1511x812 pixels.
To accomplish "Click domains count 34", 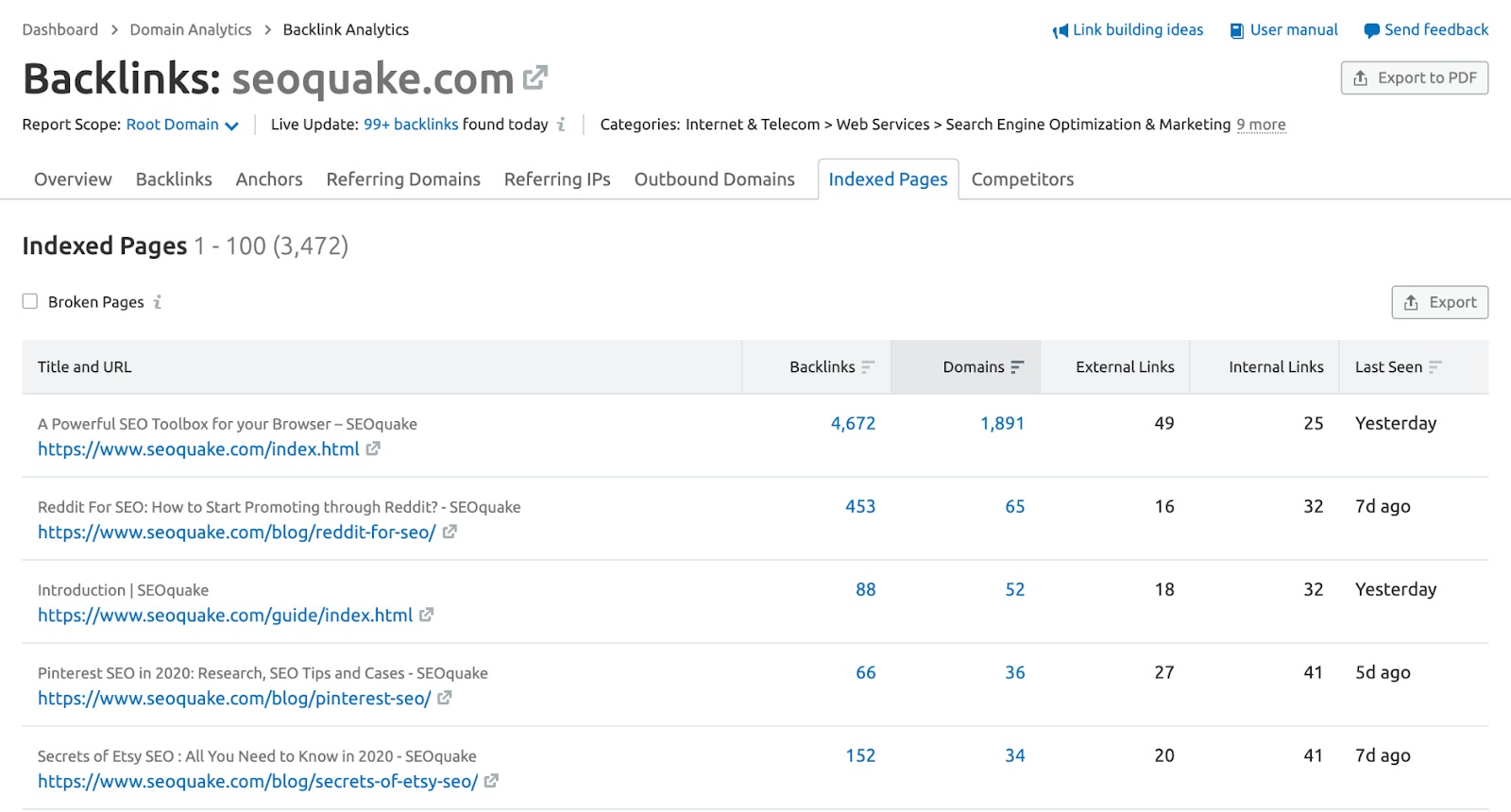I will 1015,755.
